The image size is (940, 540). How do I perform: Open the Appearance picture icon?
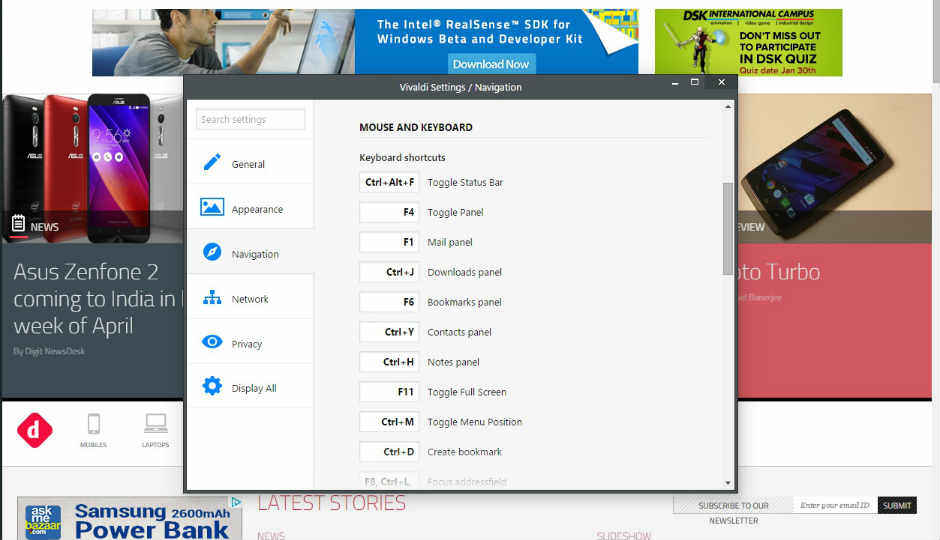(212, 207)
